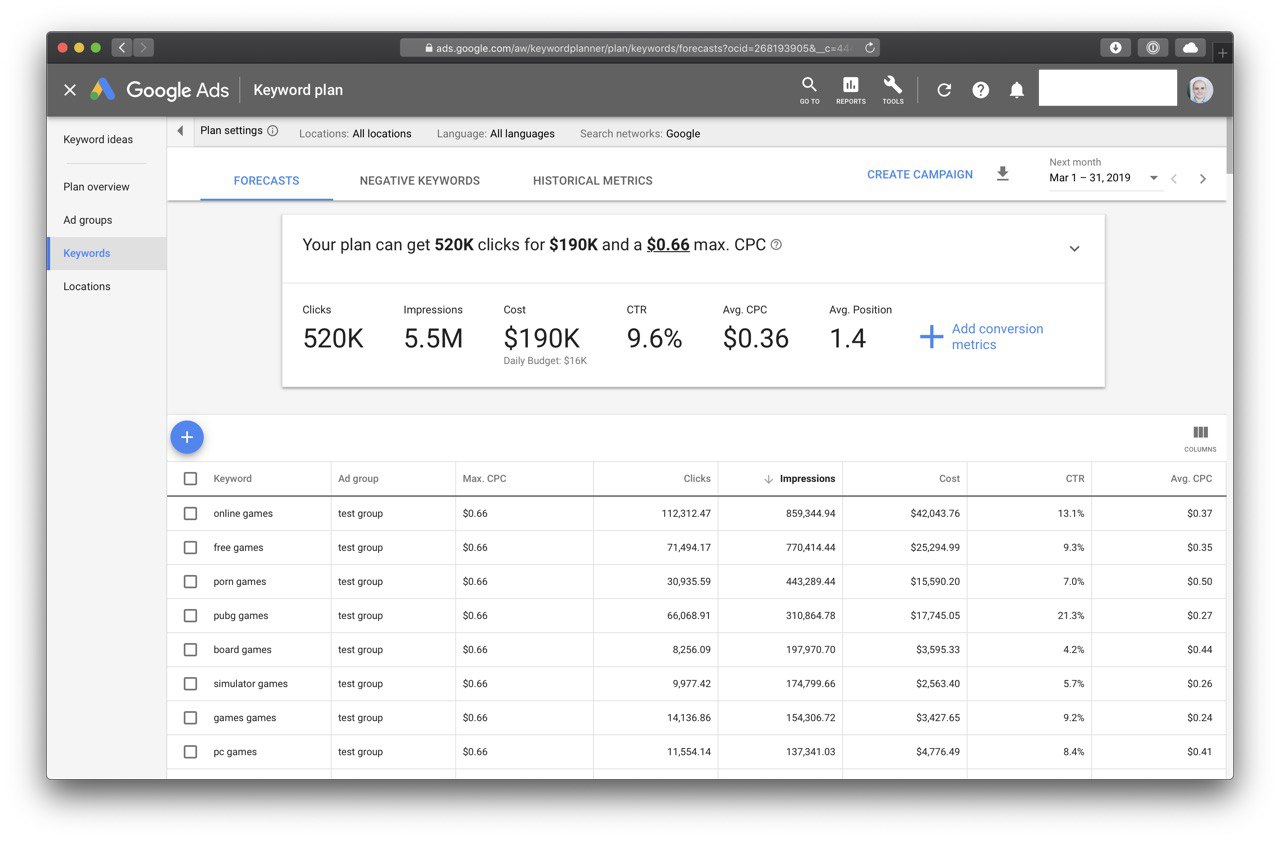Collapse the Plan settings bar arrow
This screenshot has height=841, width=1280.
click(180, 131)
